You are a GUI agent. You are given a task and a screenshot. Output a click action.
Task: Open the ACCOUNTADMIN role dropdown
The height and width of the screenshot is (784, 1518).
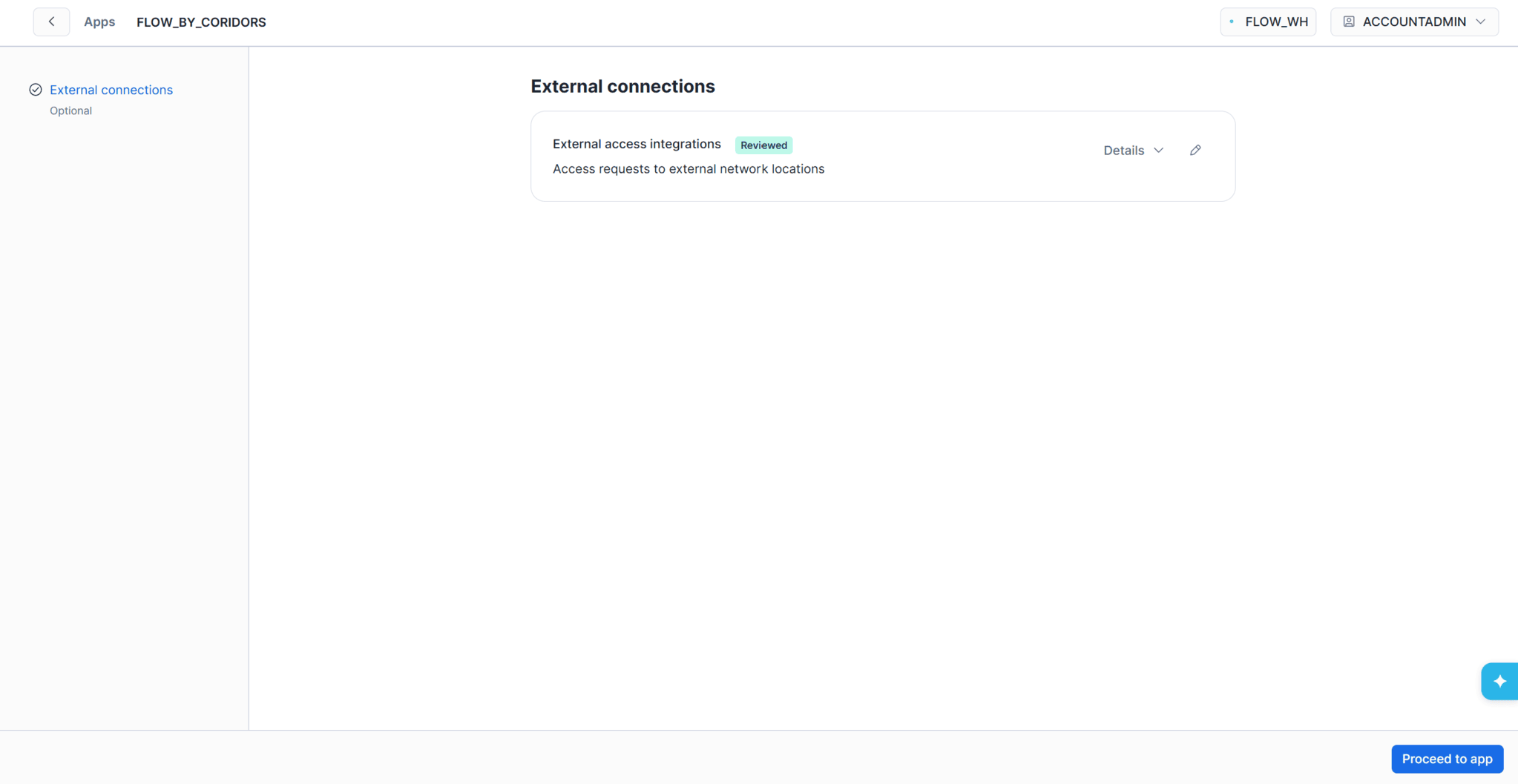pos(1414,22)
